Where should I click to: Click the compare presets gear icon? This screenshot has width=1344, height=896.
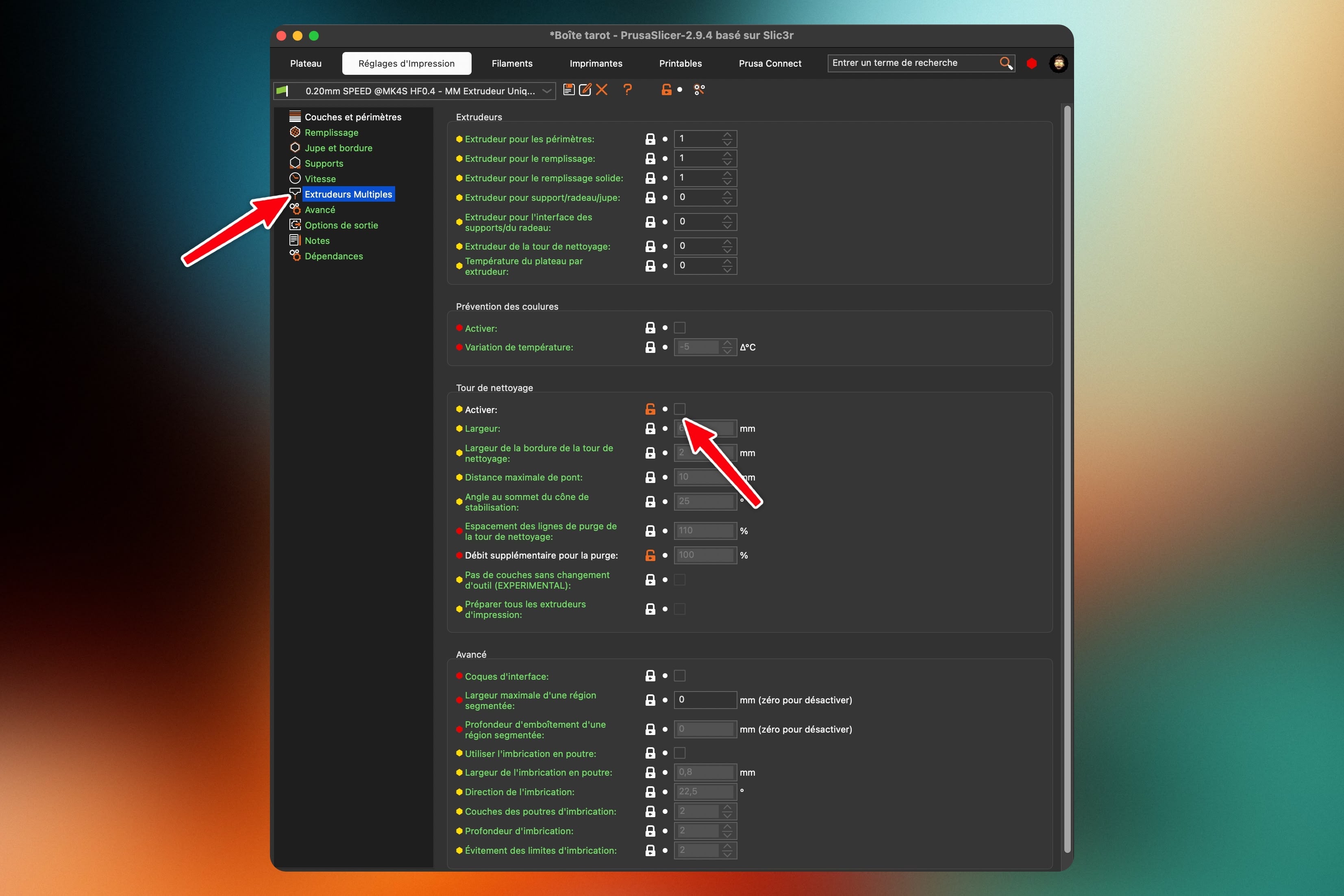(x=699, y=90)
